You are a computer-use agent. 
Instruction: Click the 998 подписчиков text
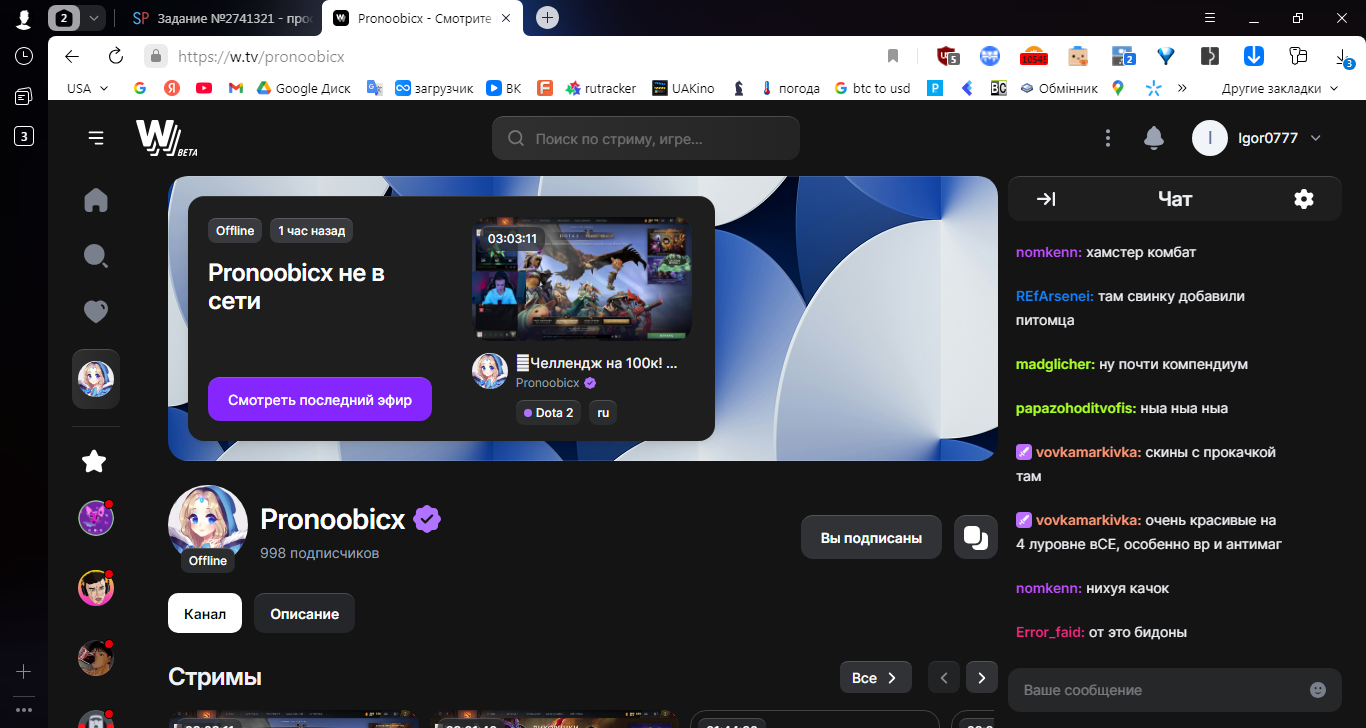pyautogui.click(x=319, y=552)
